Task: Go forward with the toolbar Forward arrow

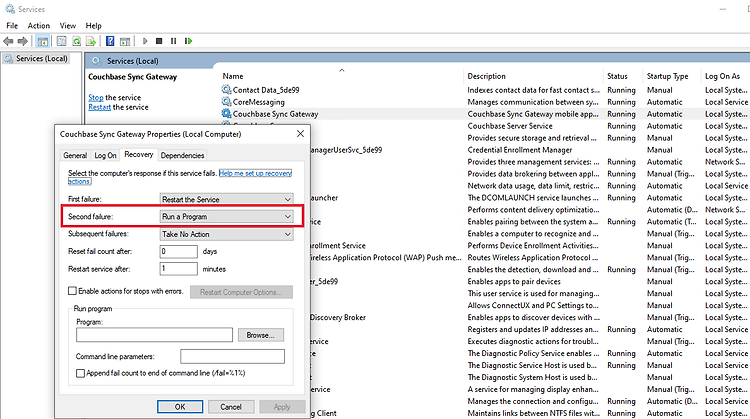Action: [22, 41]
